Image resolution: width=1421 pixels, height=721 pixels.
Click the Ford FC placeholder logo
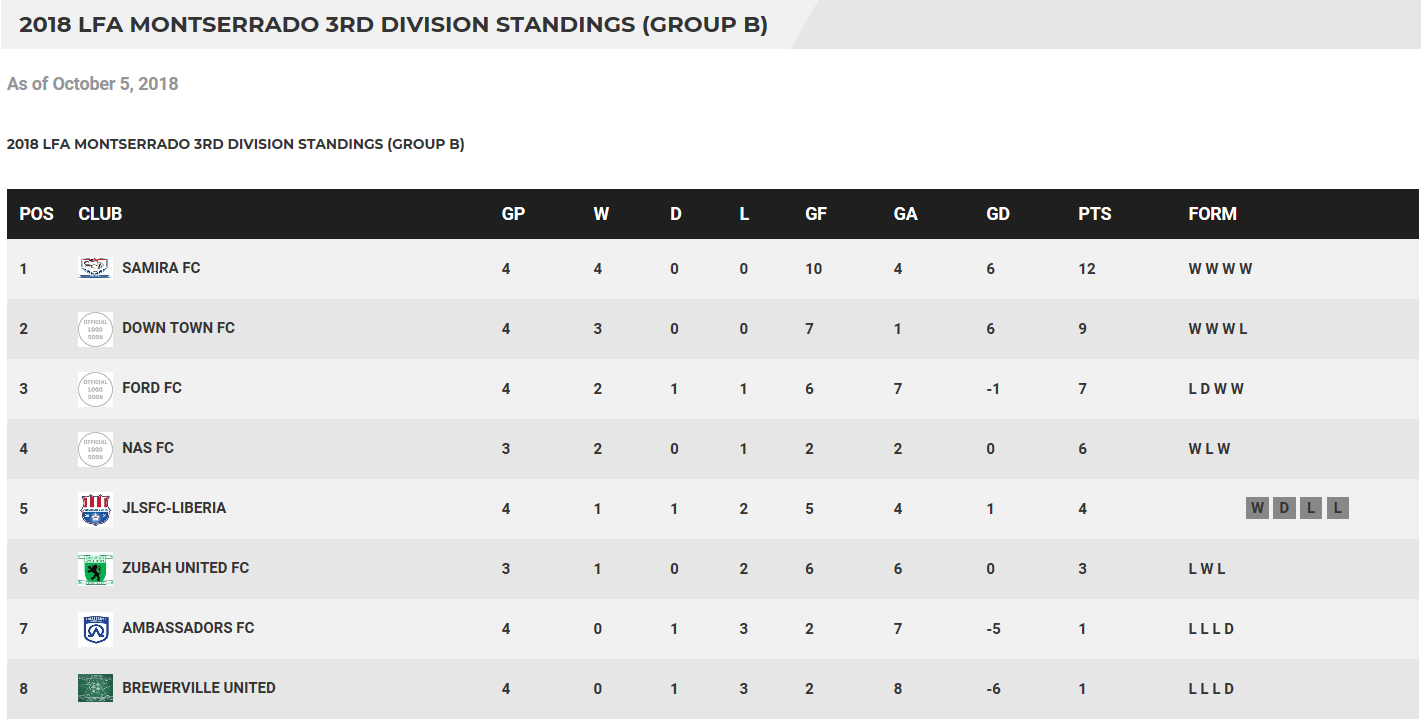[x=95, y=389]
